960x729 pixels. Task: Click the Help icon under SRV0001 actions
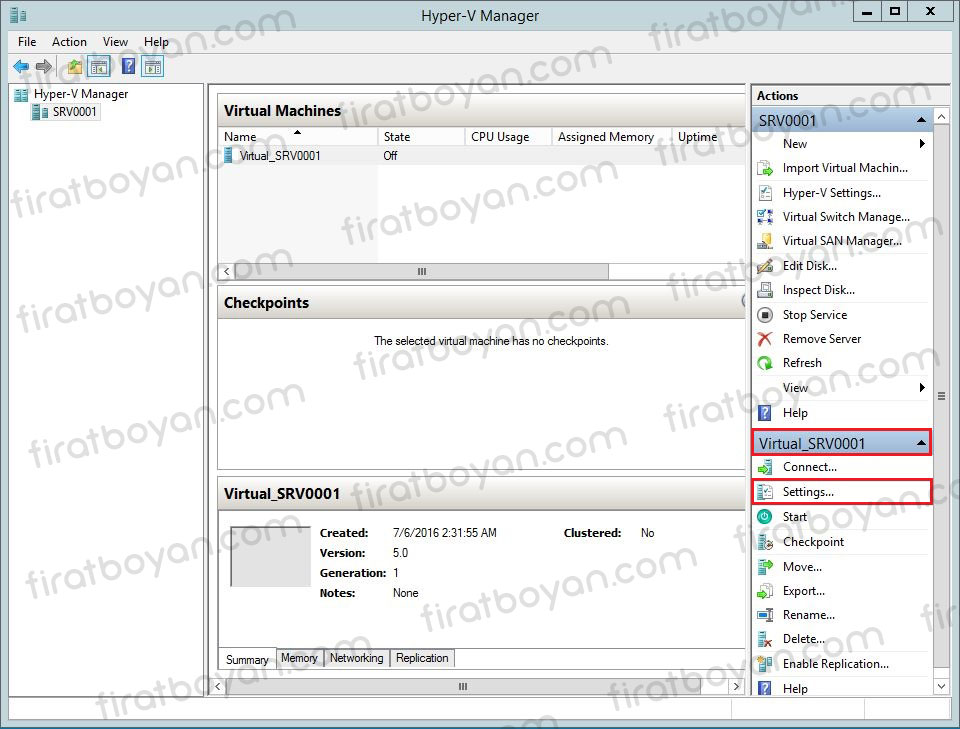click(x=765, y=413)
